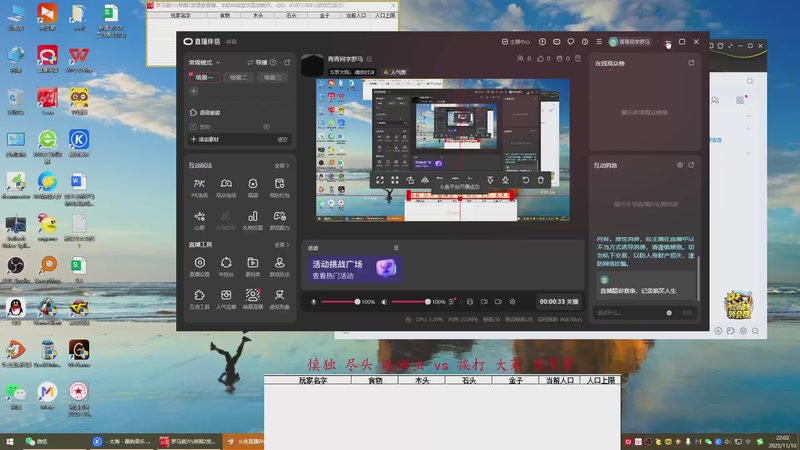Open the popularity treasure box icon
Screen dimensions: 800x450
coord(226,299)
